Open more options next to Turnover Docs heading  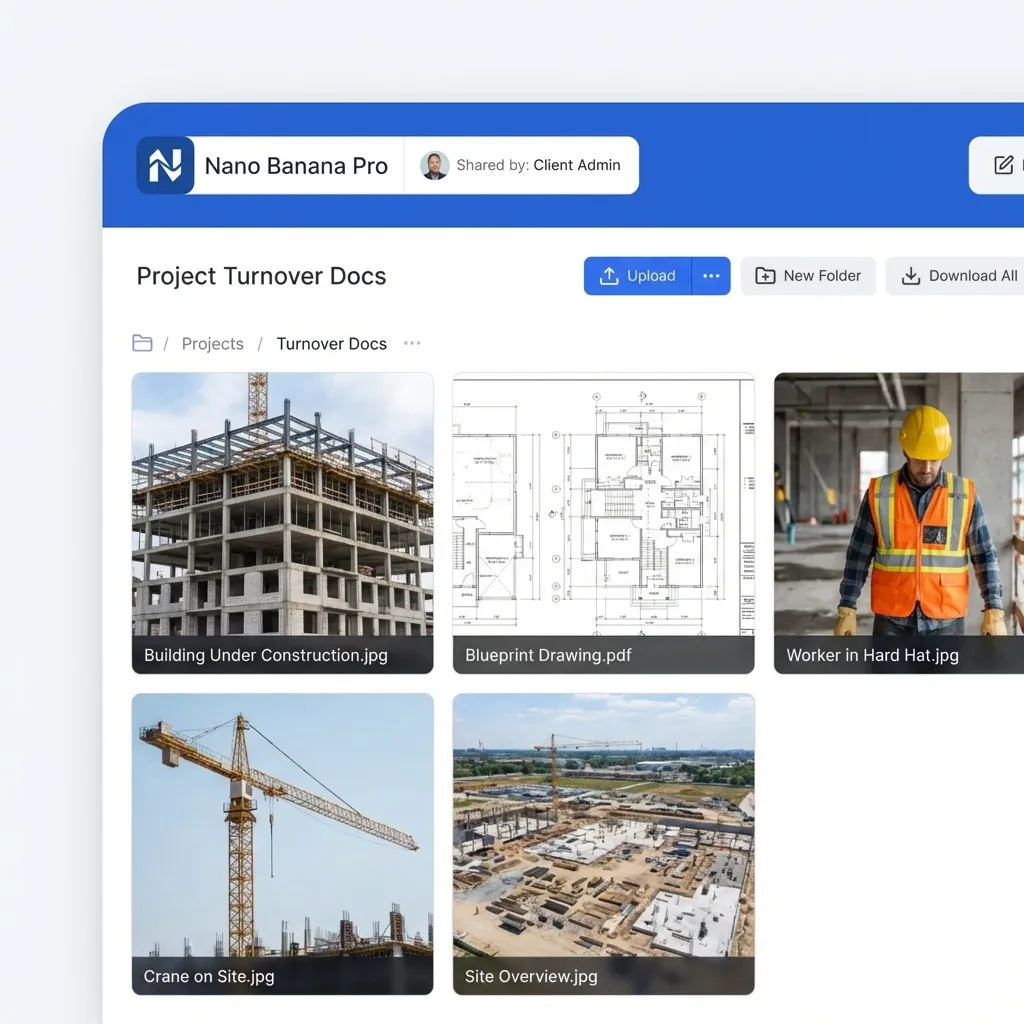[x=411, y=343]
